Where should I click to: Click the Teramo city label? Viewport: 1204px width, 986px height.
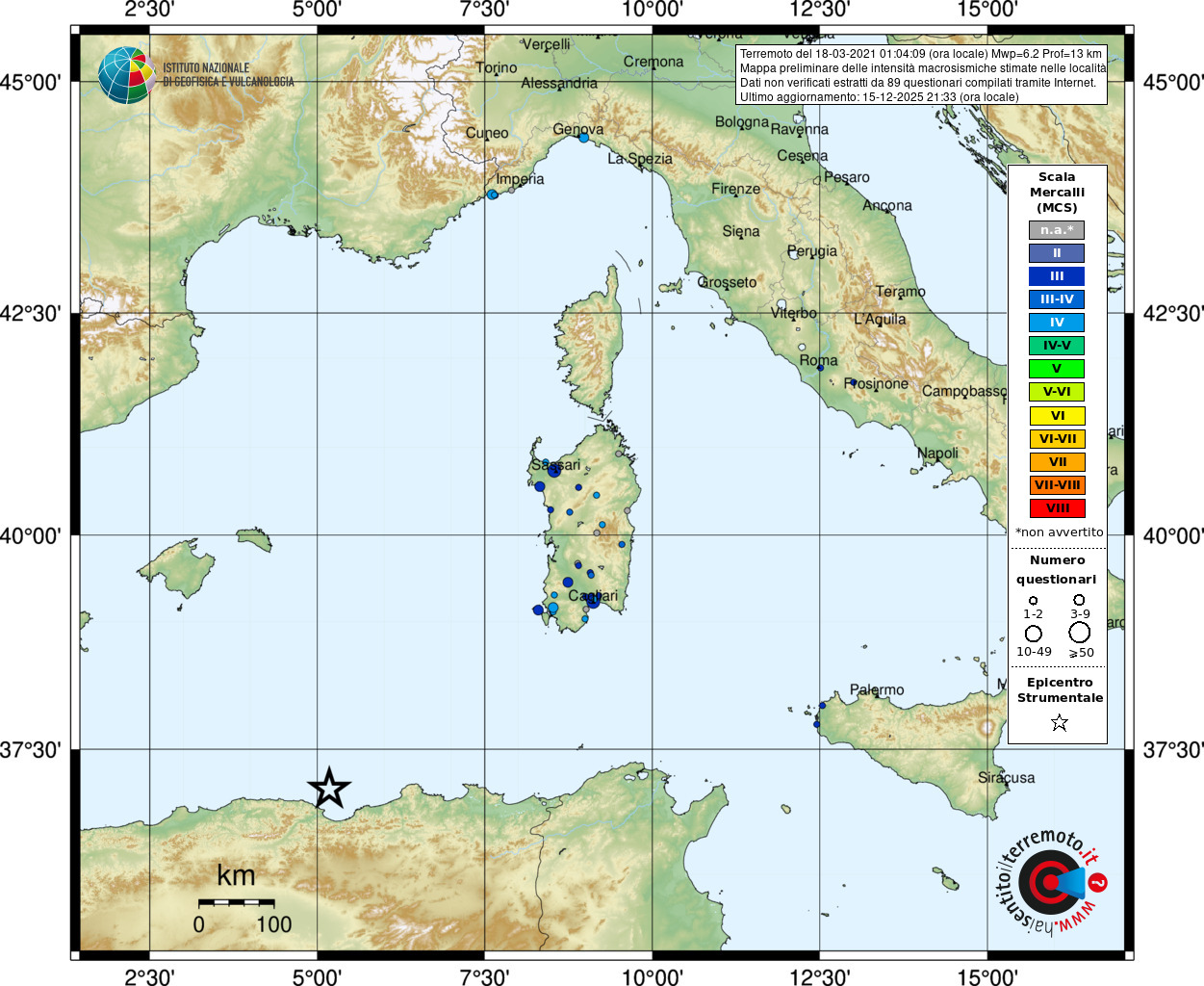(x=901, y=292)
